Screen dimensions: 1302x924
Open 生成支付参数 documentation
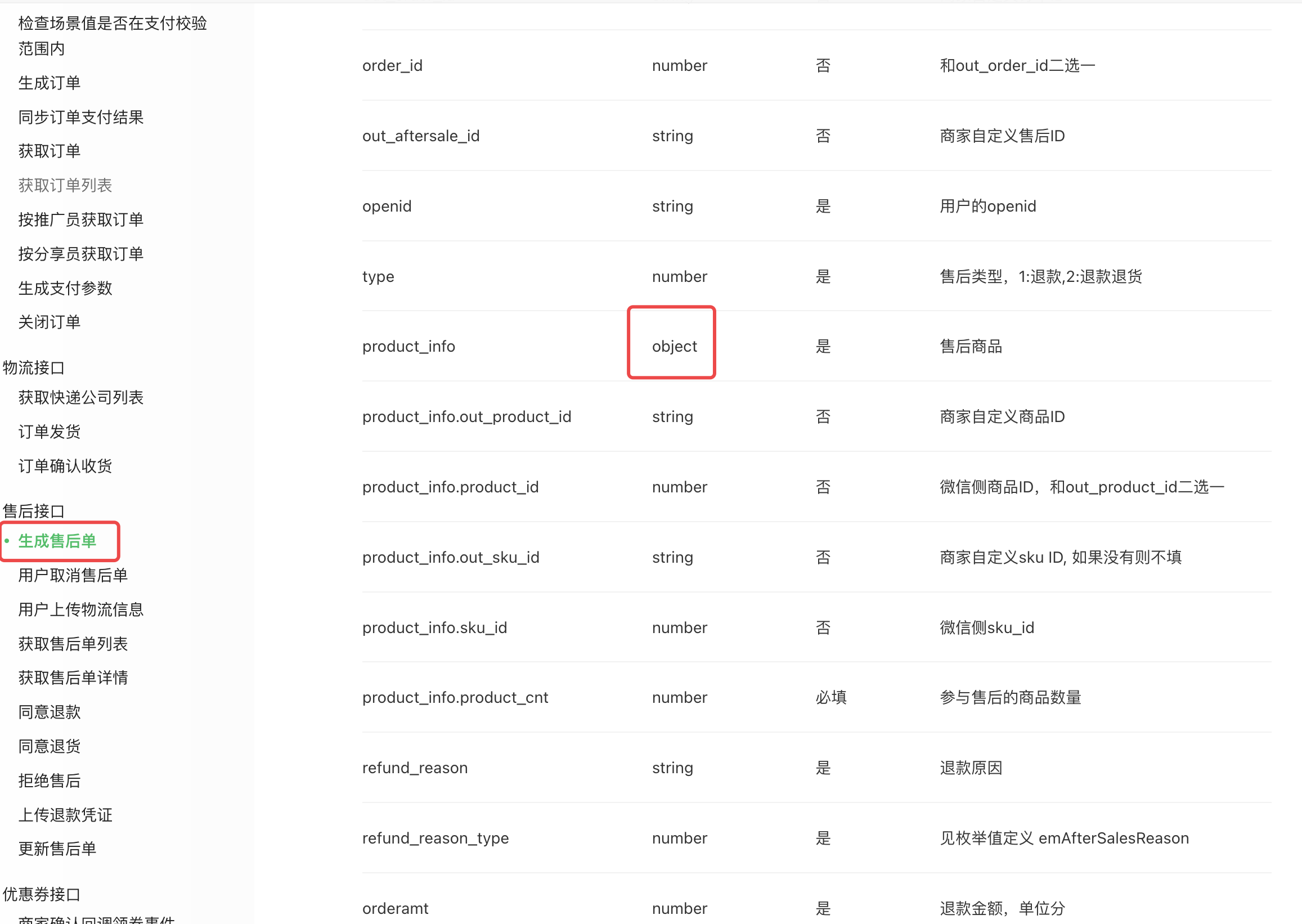(65, 288)
